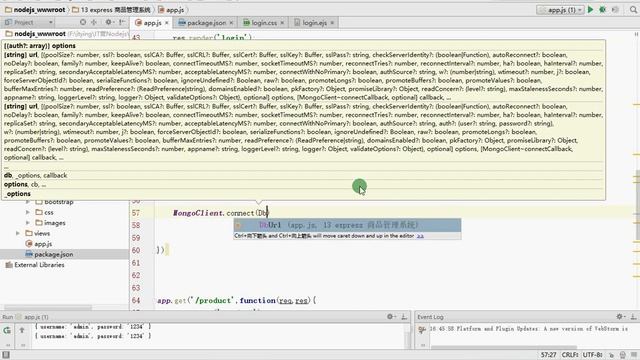Click gutter line number 61
The width and height of the screenshot is (640, 360).
[136, 263]
